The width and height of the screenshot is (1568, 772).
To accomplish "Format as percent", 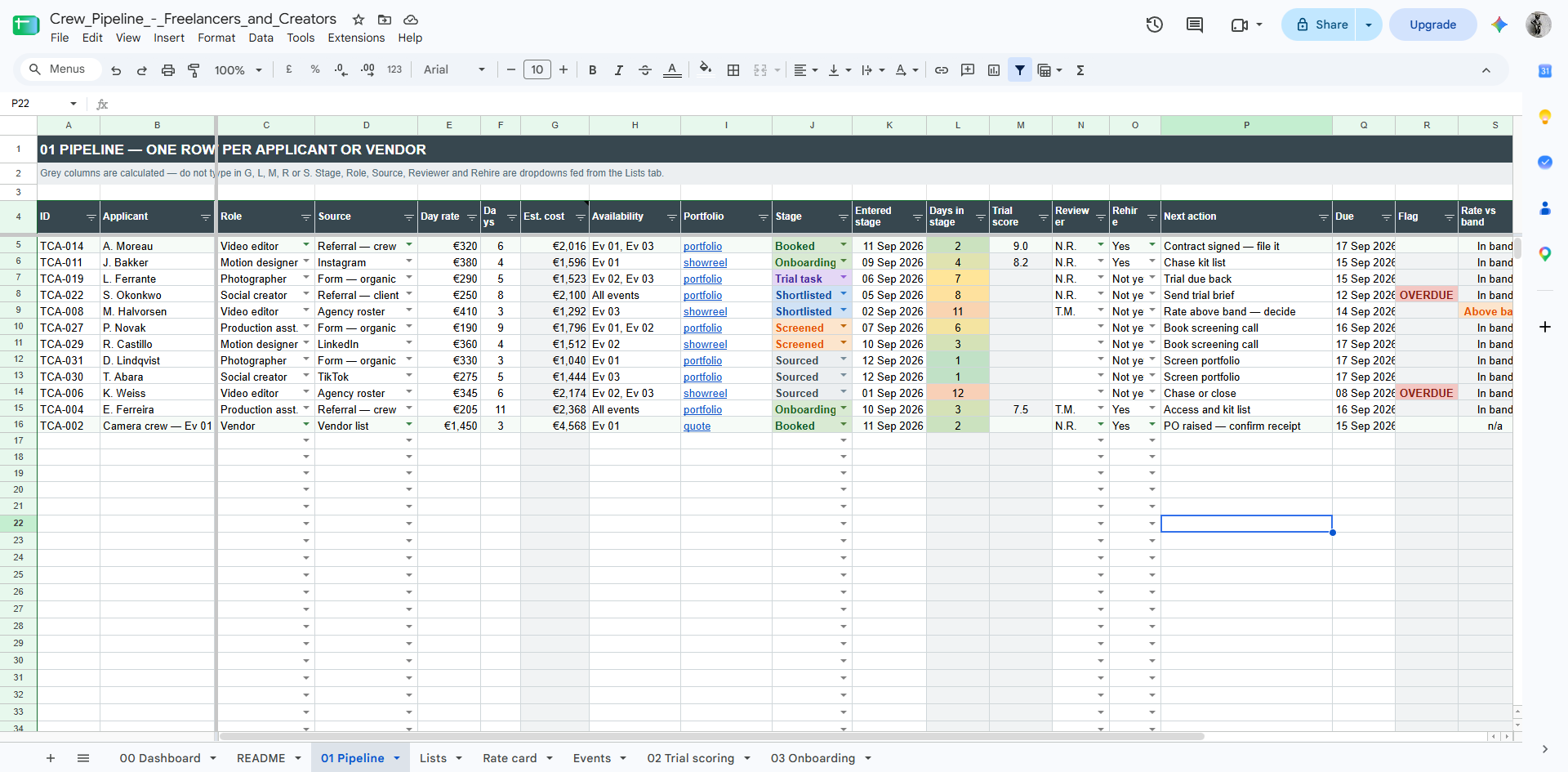I will tap(315, 70).
